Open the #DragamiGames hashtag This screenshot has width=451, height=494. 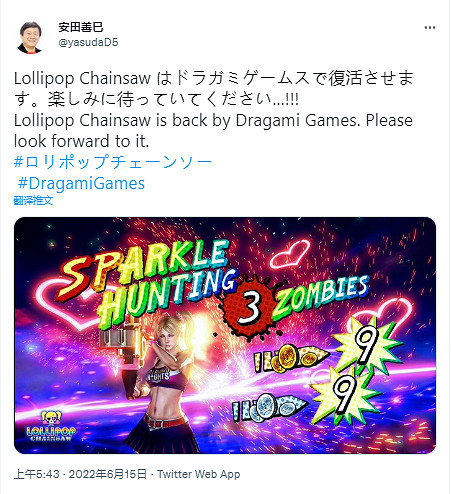82,183
